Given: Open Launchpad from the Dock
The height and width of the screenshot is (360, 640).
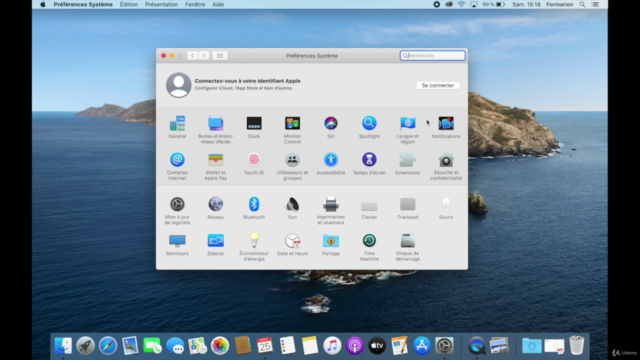Looking at the screenshot, I should [x=85, y=346].
